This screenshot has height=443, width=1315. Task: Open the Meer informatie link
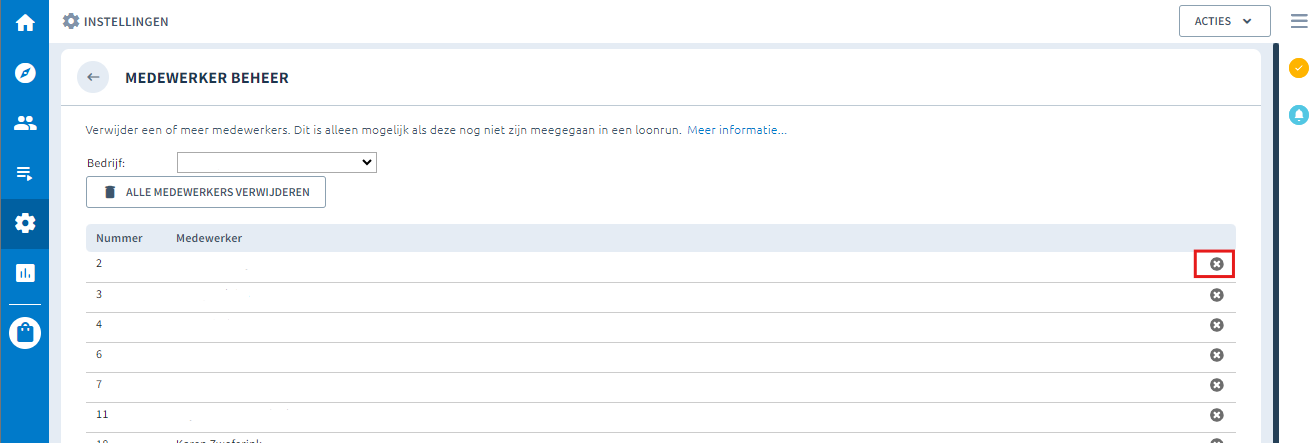click(x=737, y=130)
